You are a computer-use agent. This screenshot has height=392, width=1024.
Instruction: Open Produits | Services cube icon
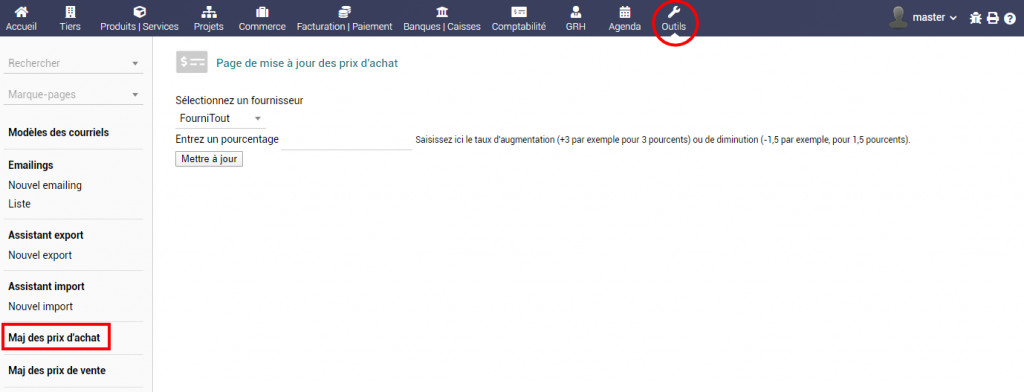tap(139, 12)
